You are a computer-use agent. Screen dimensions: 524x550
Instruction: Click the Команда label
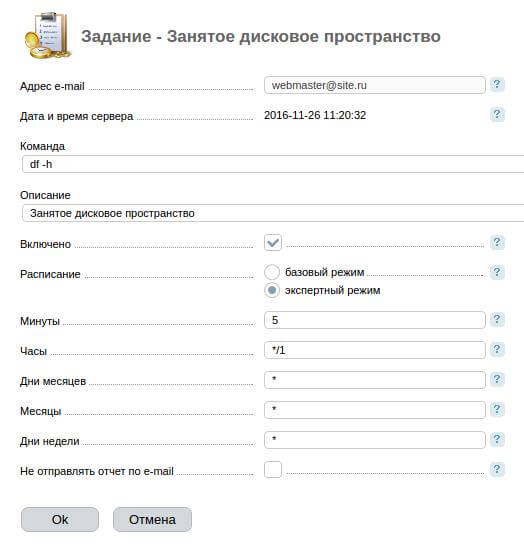(x=42, y=146)
